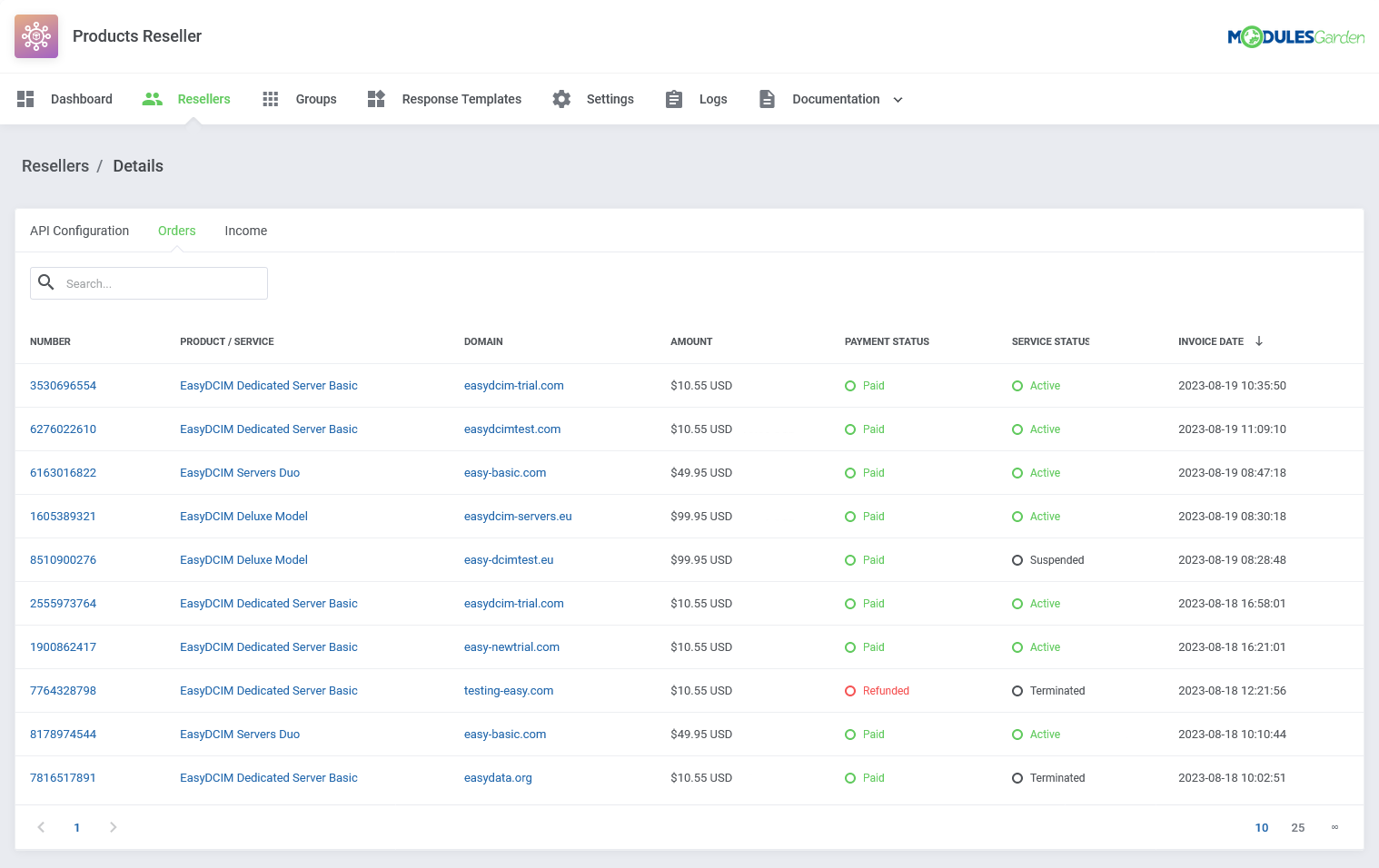Click invoice date 2023-08-19 10:35:50
Image resolution: width=1379 pixels, height=868 pixels.
point(1232,386)
